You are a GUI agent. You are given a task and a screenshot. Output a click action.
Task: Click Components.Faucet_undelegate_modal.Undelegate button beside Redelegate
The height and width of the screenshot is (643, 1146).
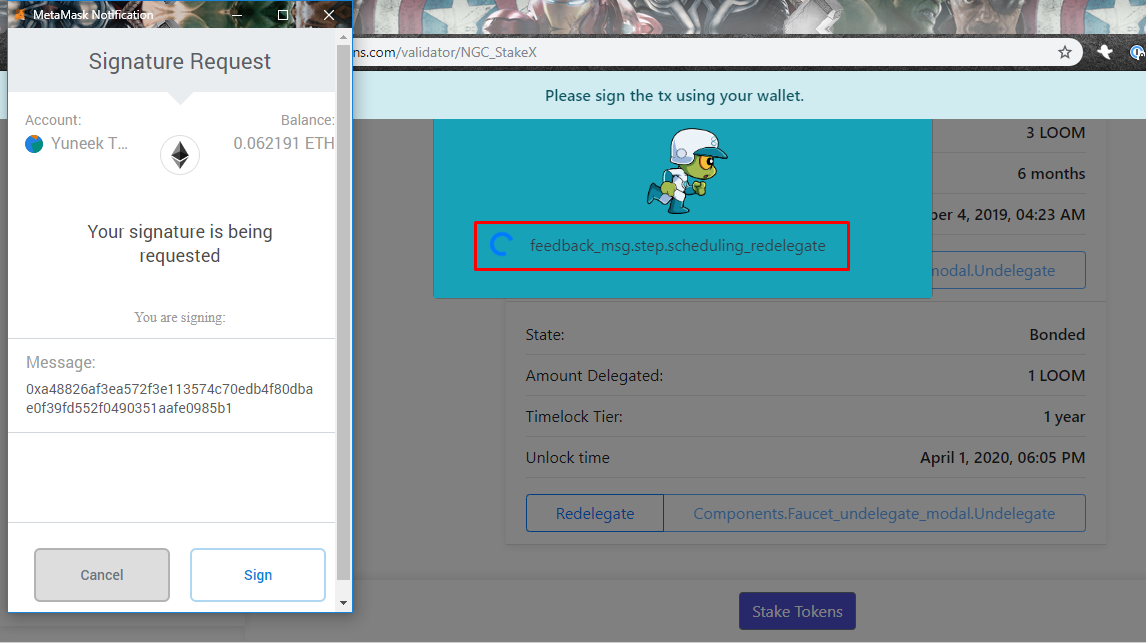pyautogui.click(x=874, y=514)
